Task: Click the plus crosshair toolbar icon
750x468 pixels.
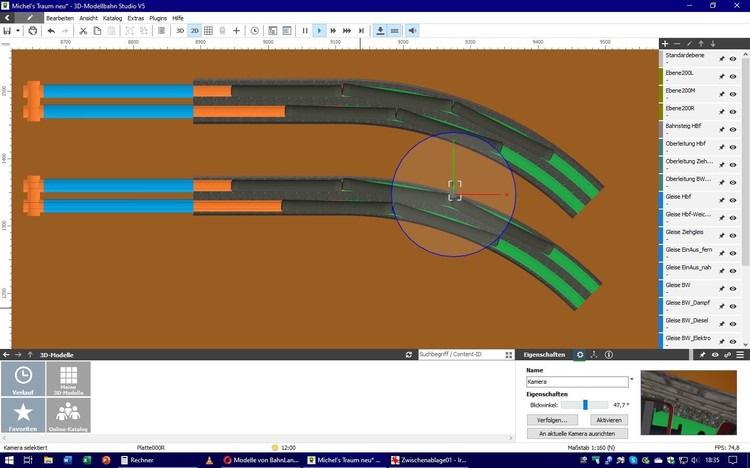Action: [x=236, y=31]
